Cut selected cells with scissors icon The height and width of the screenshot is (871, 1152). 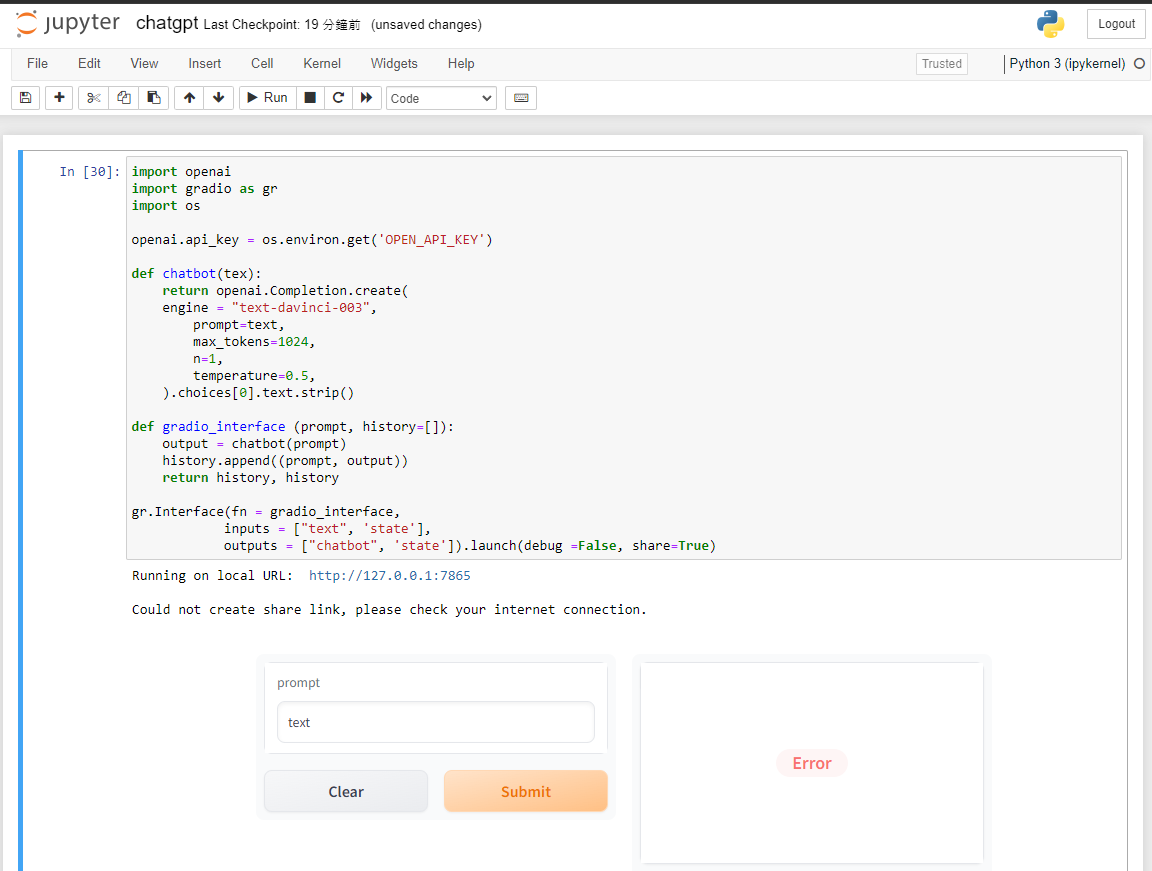pyautogui.click(x=94, y=98)
